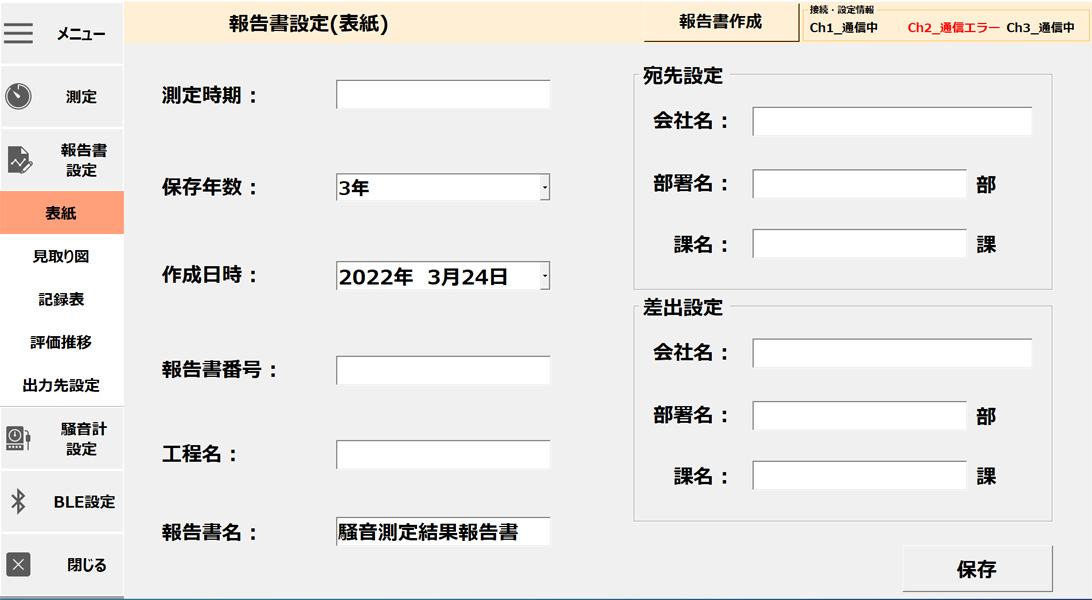Click the 保存 button

point(977,569)
